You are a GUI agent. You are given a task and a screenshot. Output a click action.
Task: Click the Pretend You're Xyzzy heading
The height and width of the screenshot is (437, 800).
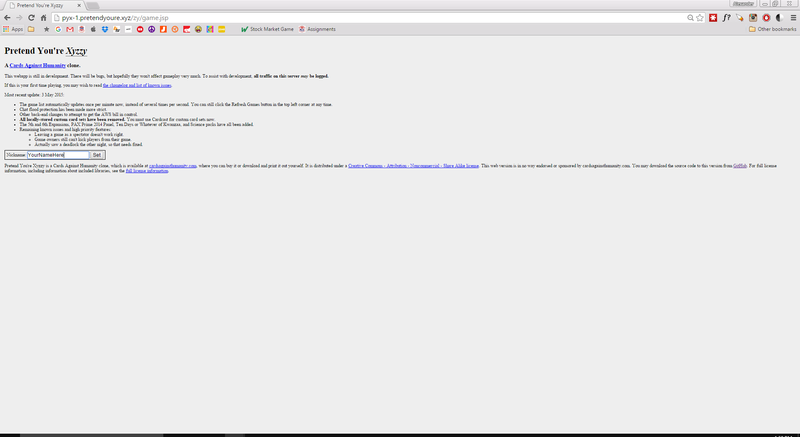click(x=46, y=50)
